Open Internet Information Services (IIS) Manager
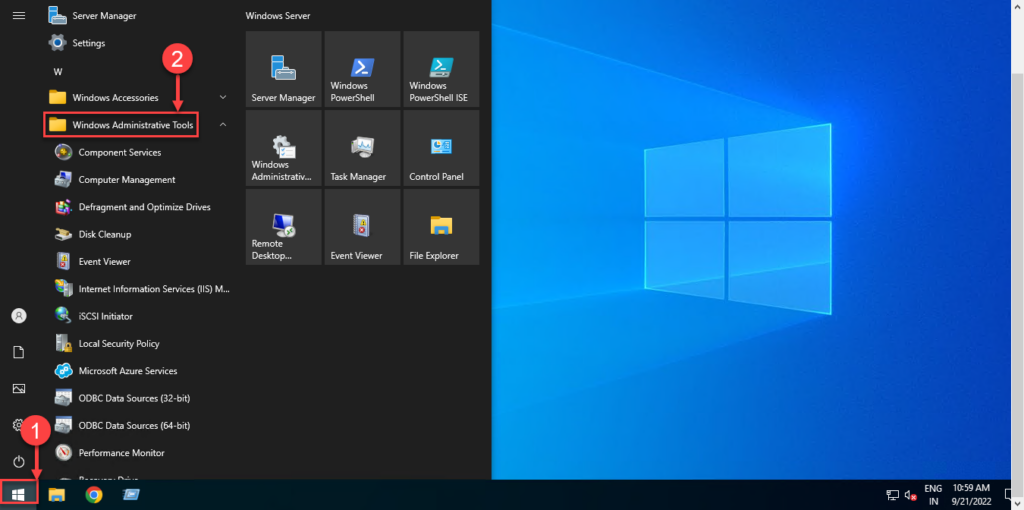Image resolution: width=1024 pixels, height=510 pixels. 140,289
